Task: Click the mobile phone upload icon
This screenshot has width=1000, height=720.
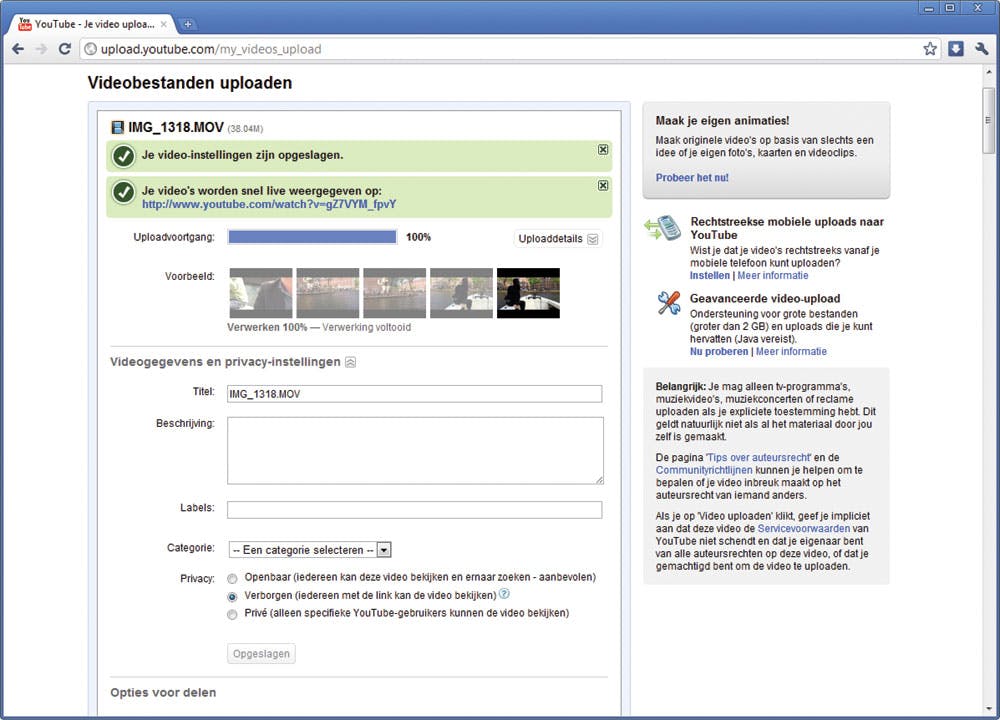Action: (663, 228)
